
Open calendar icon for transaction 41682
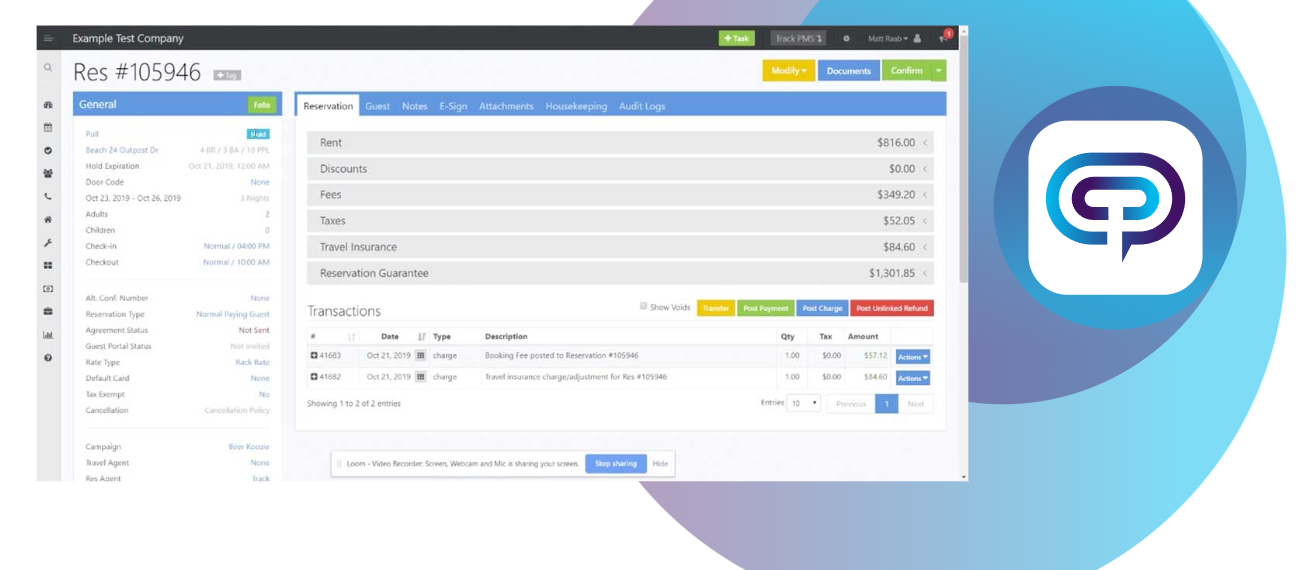(x=420, y=377)
